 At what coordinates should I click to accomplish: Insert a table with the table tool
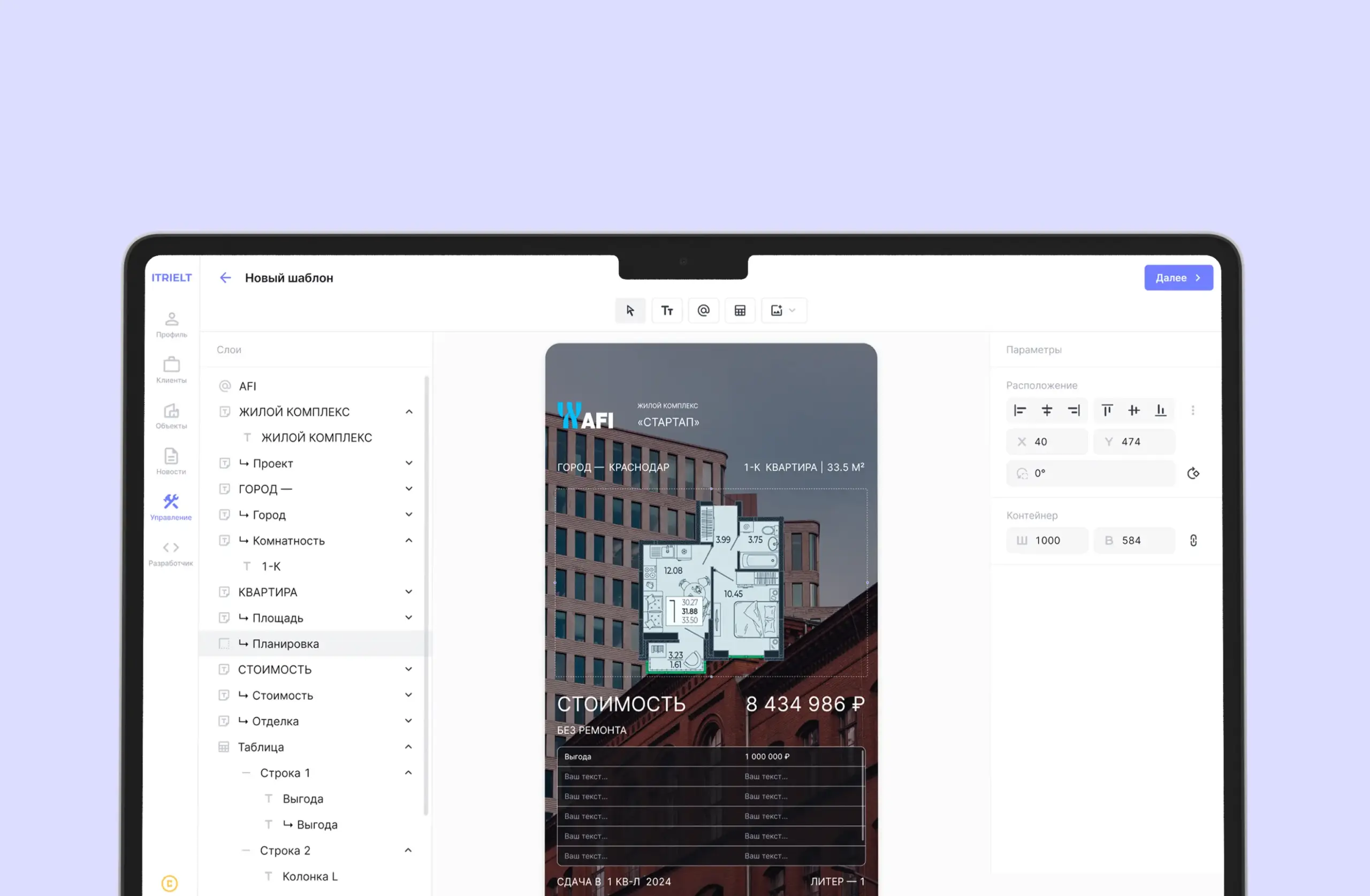pos(740,311)
